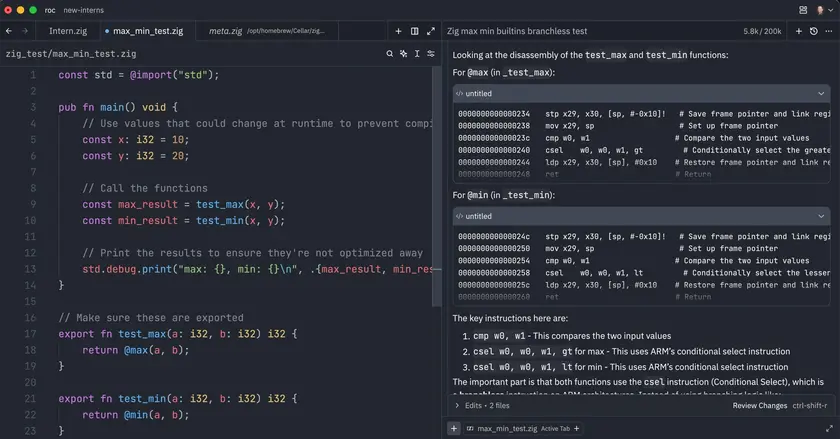The height and width of the screenshot is (439, 840).
Task: Open the meta.zig preview tab
Action: (266, 31)
